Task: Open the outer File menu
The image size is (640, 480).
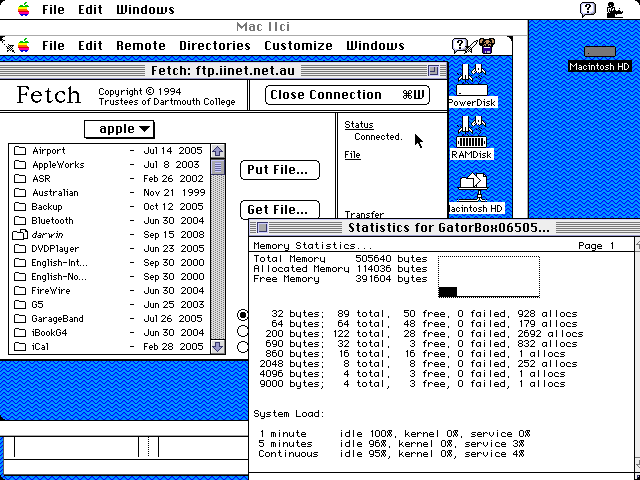Action: pyautogui.click(x=53, y=9)
